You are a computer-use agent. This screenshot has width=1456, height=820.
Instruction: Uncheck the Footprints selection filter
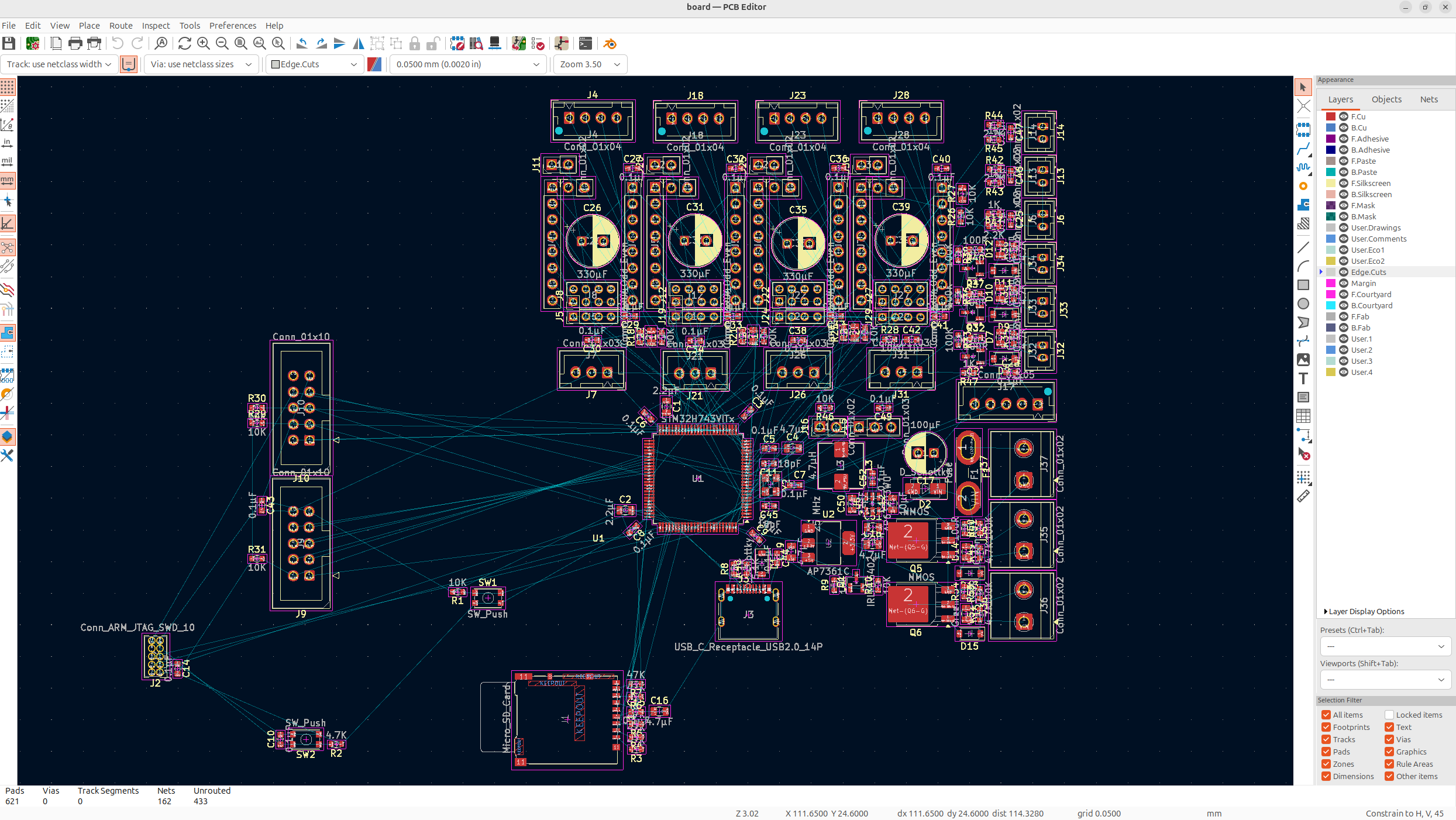coord(1326,727)
